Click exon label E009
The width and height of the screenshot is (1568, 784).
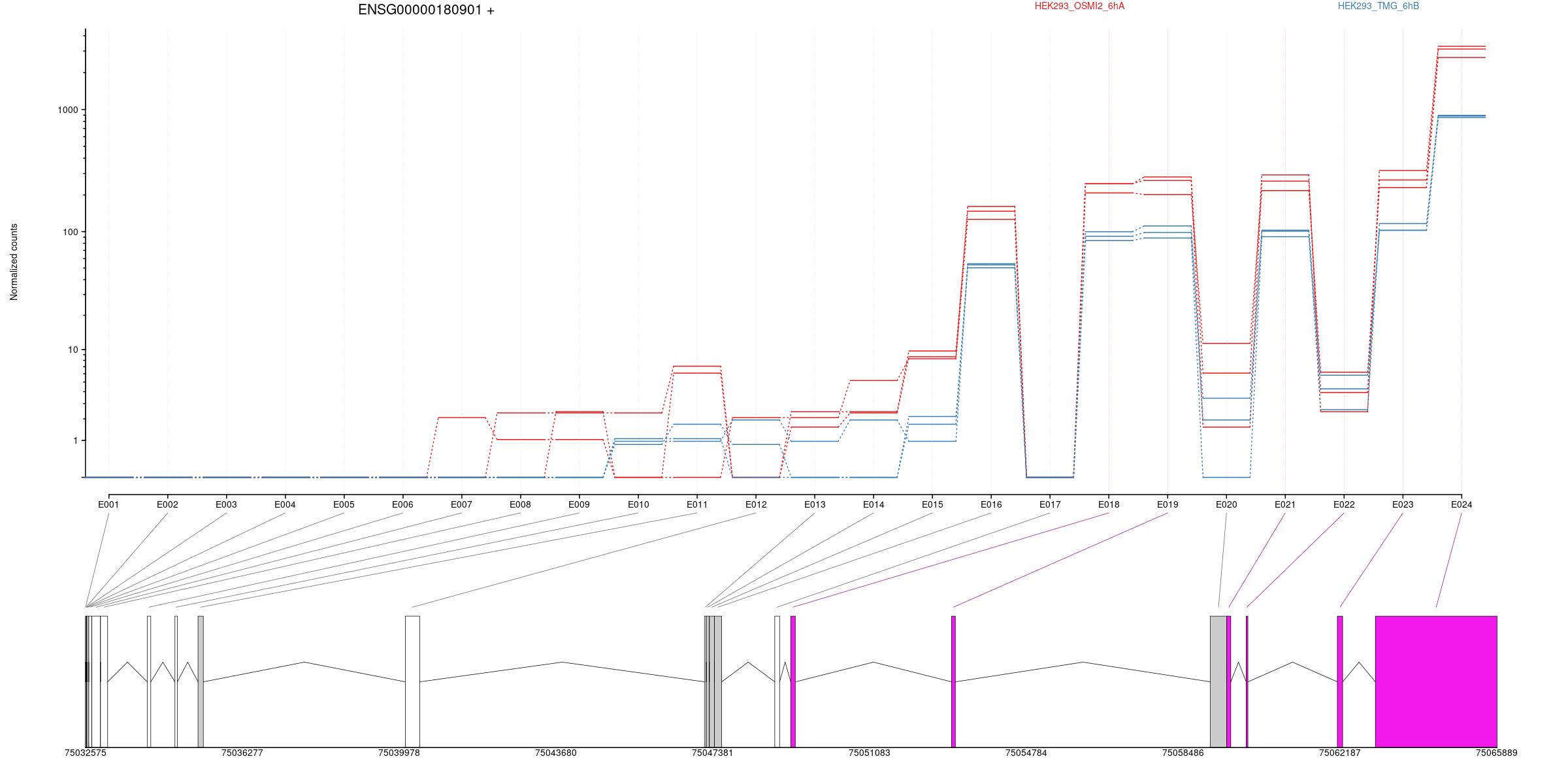(579, 504)
